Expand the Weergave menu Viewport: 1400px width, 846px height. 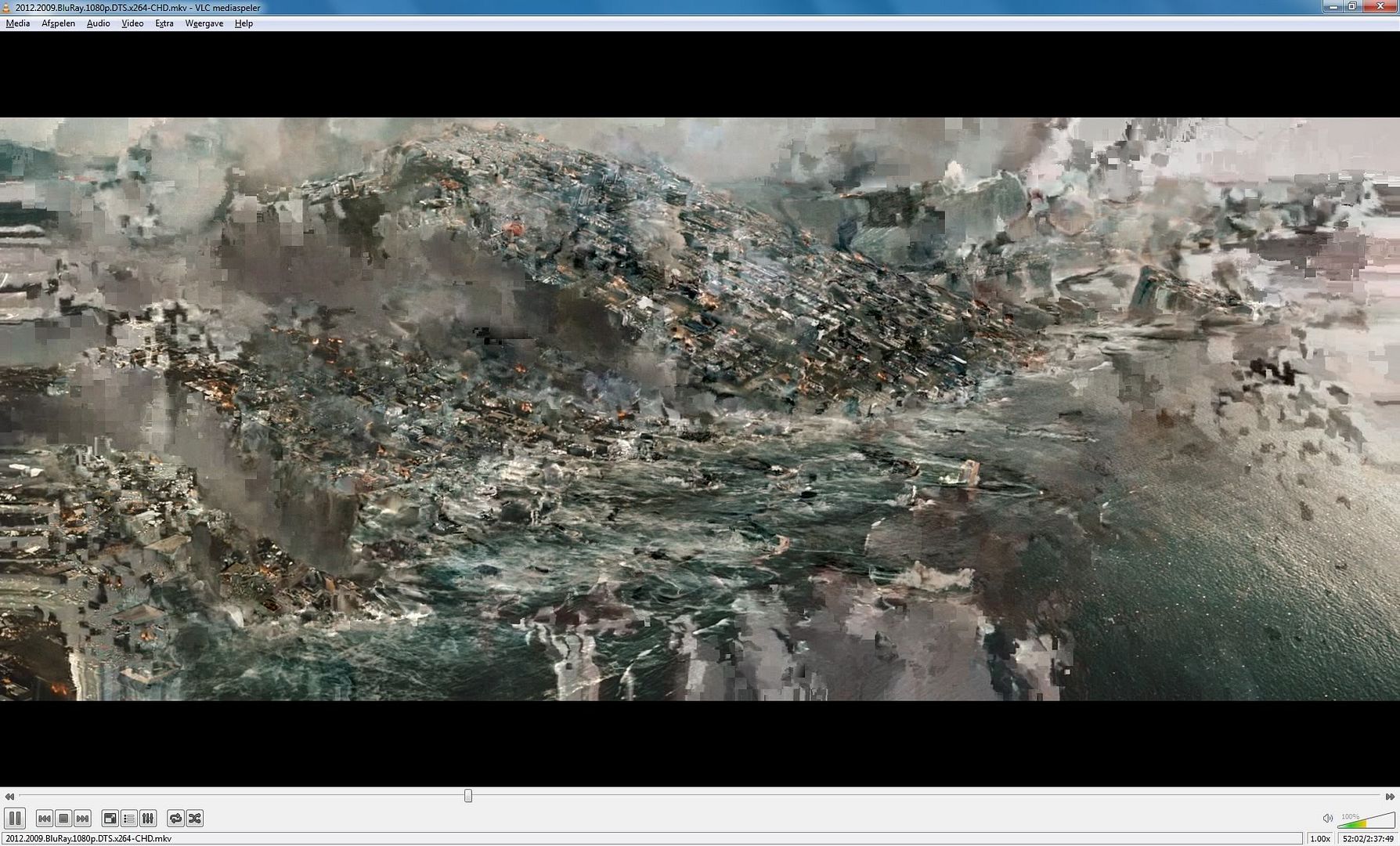click(204, 23)
